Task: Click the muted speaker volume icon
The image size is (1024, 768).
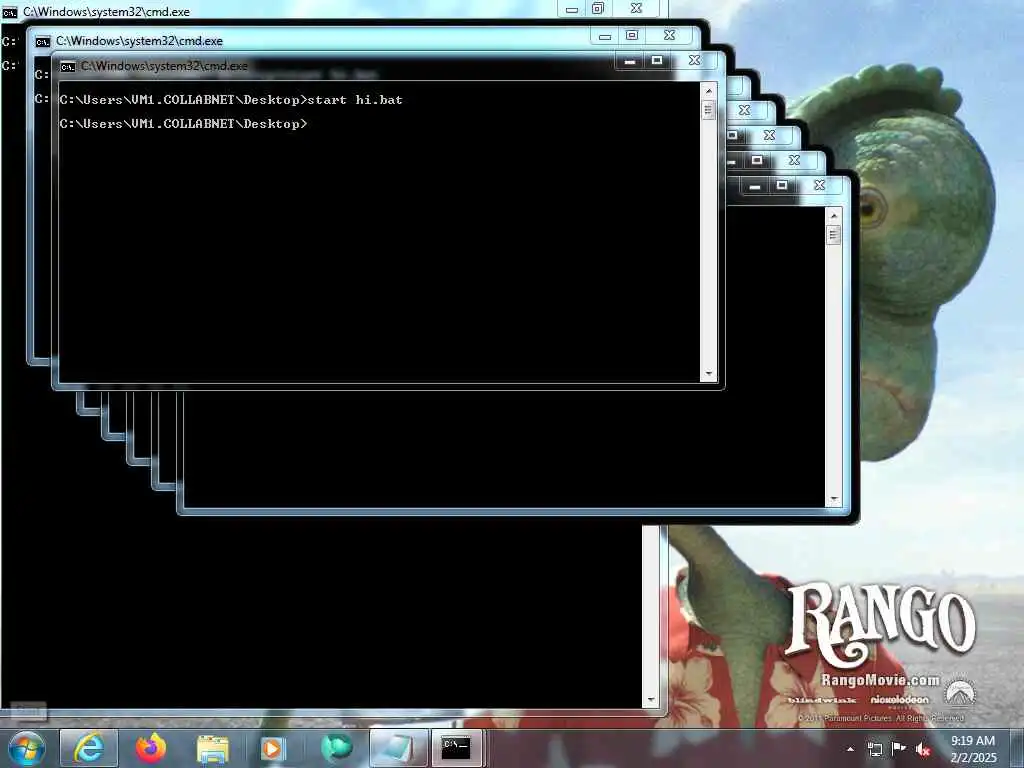Action: click(x=923, y=750)
